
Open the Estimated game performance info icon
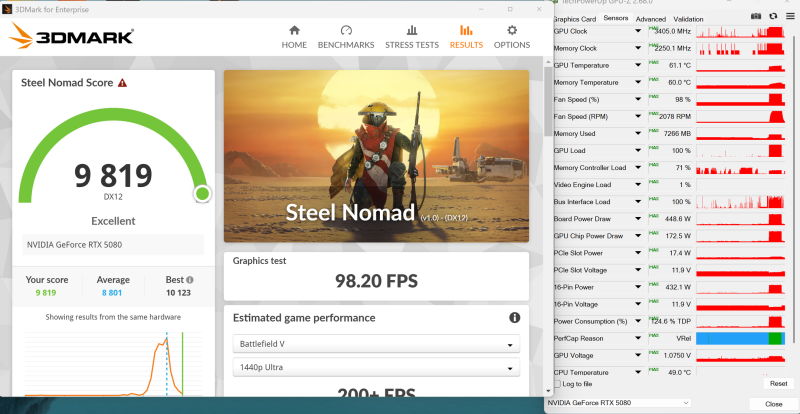tap(514, 318)
